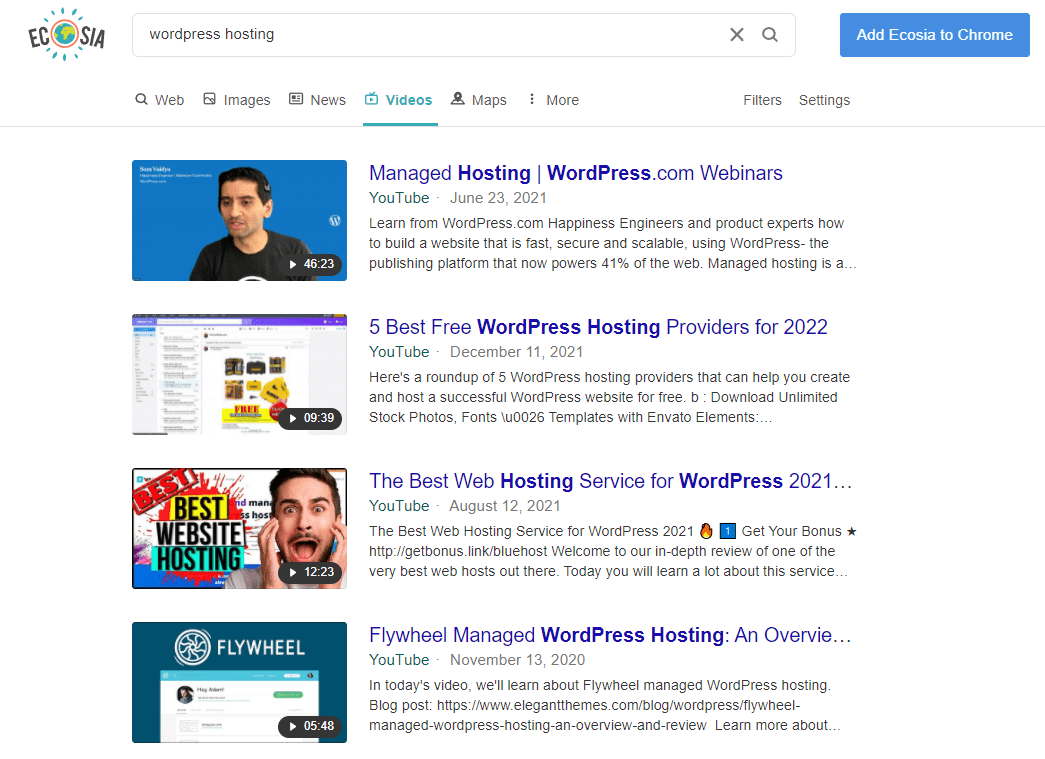The image size is (1045, 759).
Task: Click the magnifying glass search icon
Action: pyautogui.click(x=770, y=35)
